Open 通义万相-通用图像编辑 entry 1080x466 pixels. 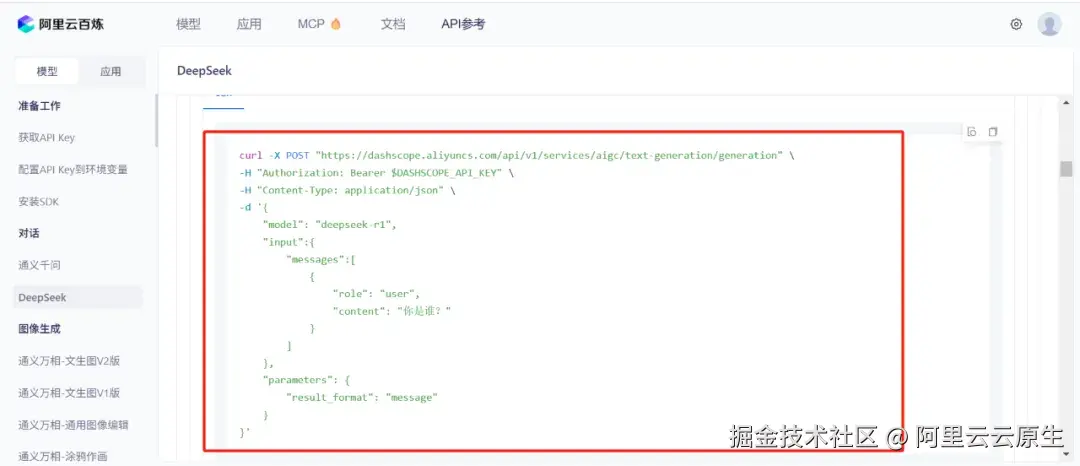73,425
